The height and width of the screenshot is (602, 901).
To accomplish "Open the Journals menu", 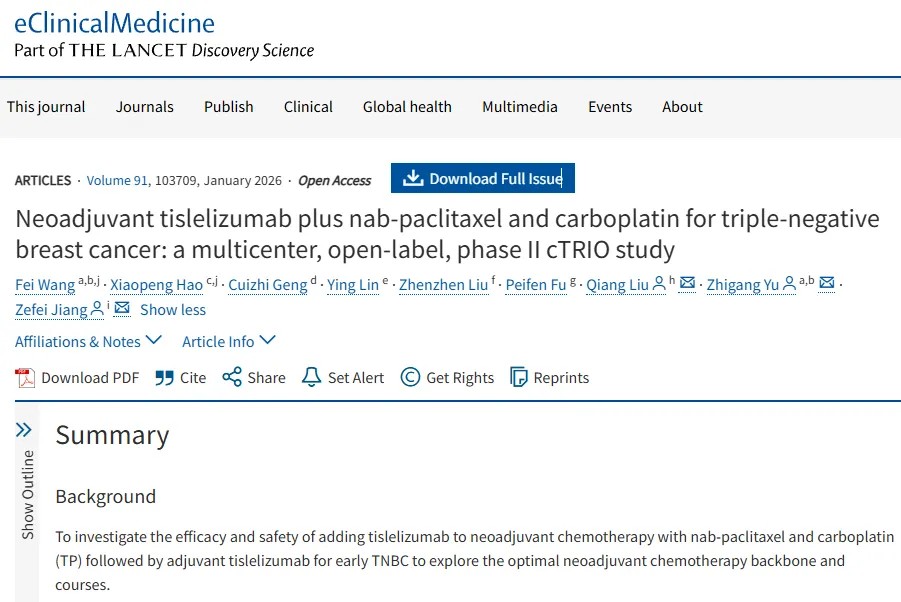I will pyautogui.click(x=144, y=107).
